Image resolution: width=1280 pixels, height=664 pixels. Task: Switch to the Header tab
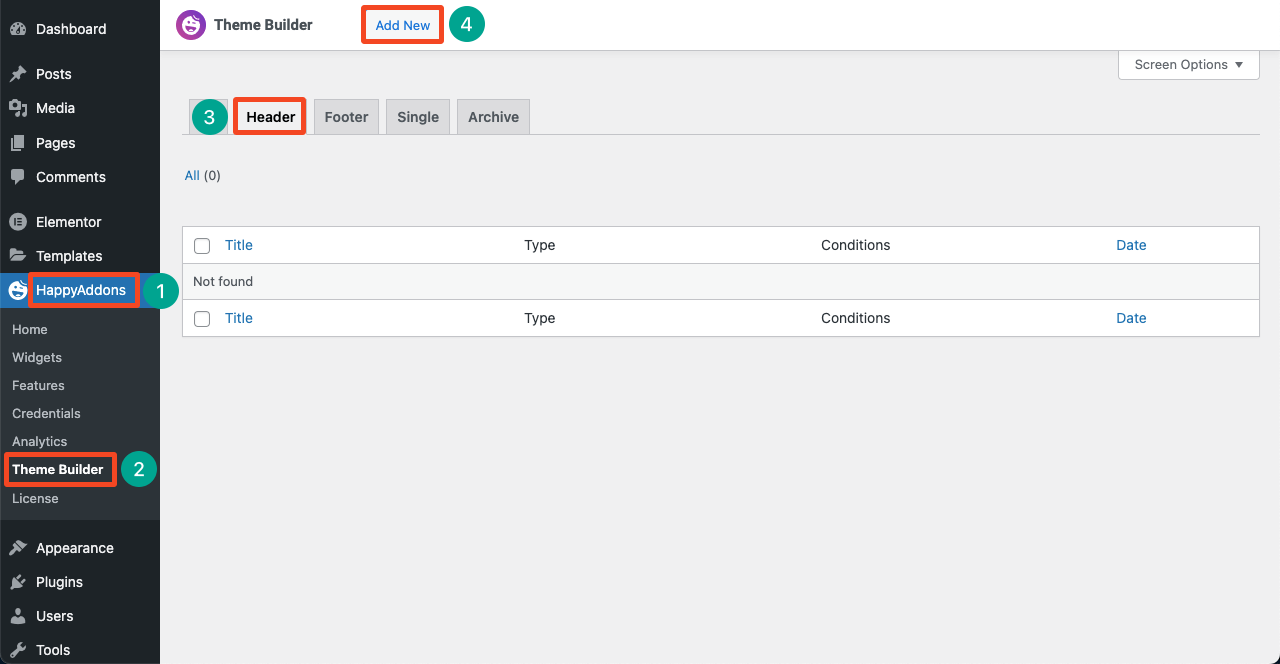click(x=270, y=117)
